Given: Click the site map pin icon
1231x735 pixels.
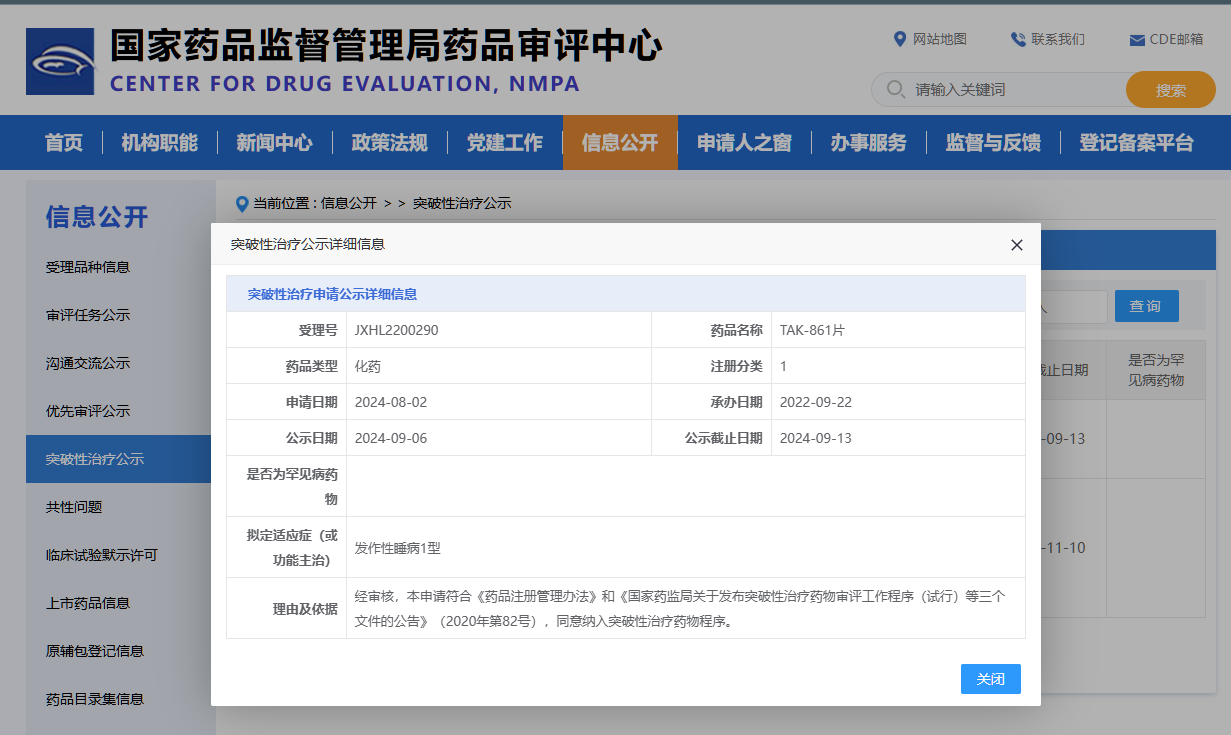Looking at the screenshot, I should (899, 39).
